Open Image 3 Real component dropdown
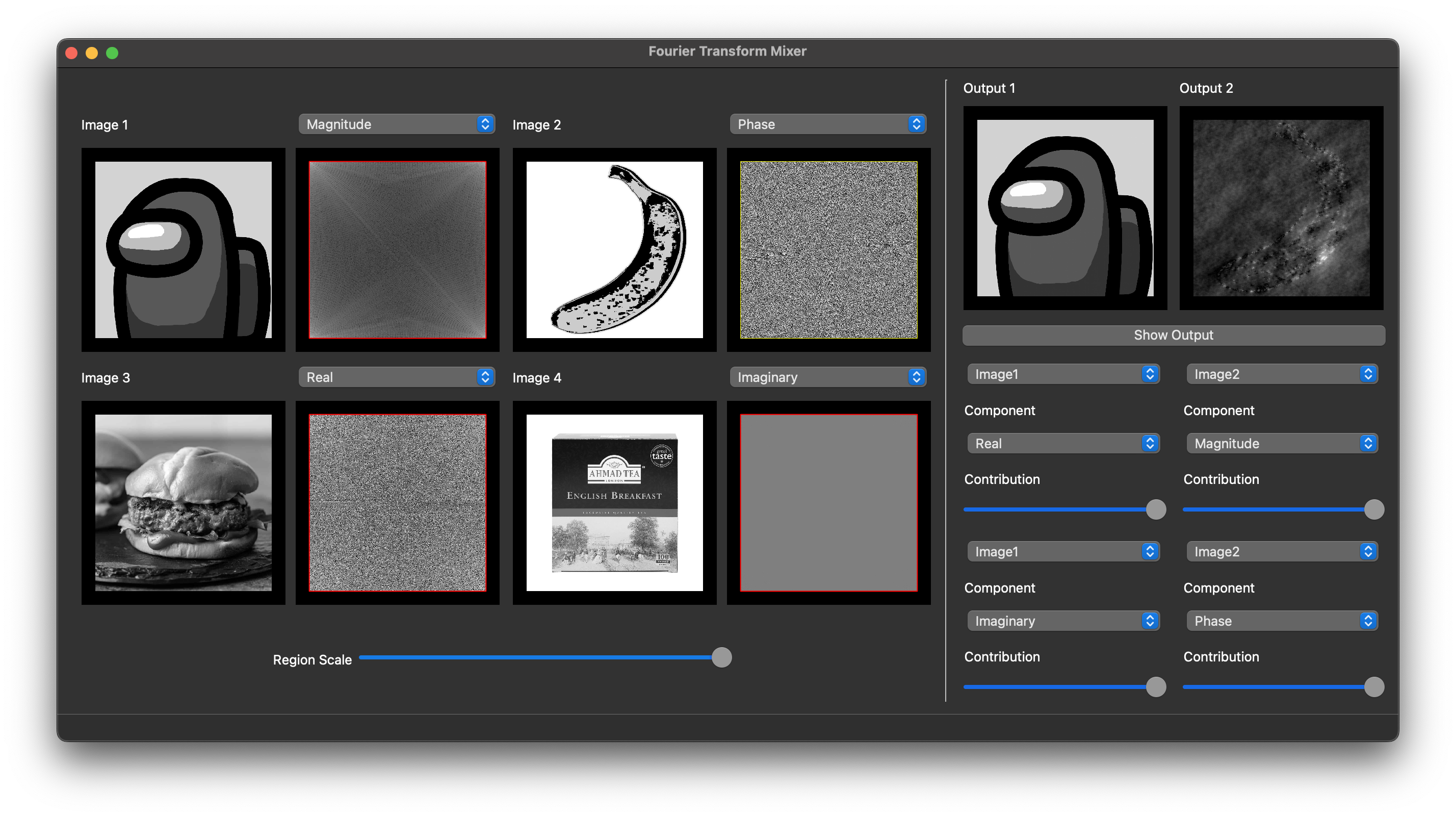The height and width of the screenshot is (817, 1456). point(396,377)
